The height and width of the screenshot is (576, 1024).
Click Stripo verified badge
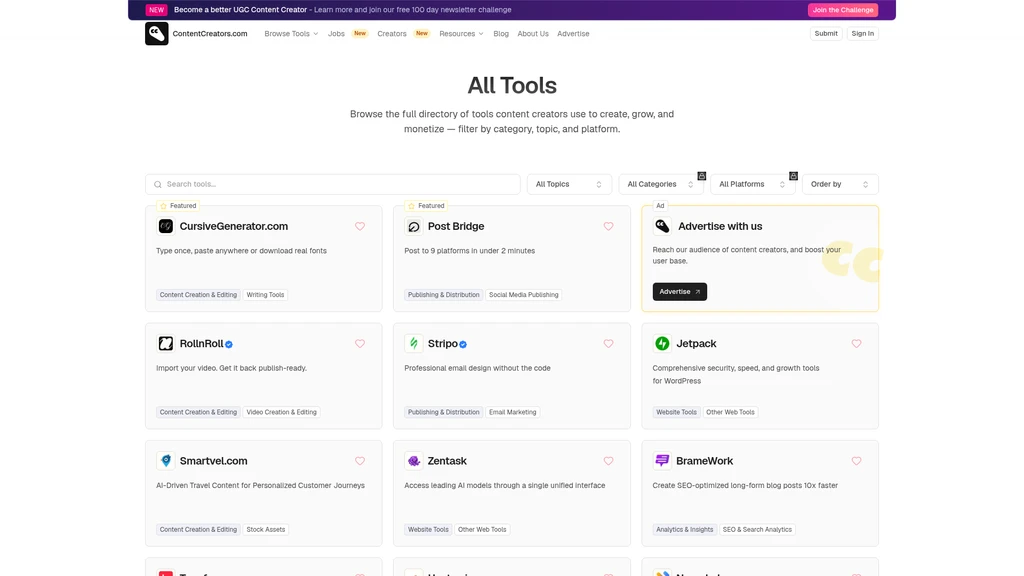[x=463, y=344]
